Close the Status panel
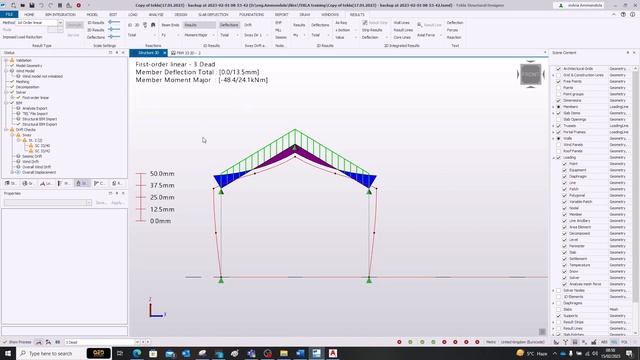Screen dimensions: 640x360 tap(123, 53)
